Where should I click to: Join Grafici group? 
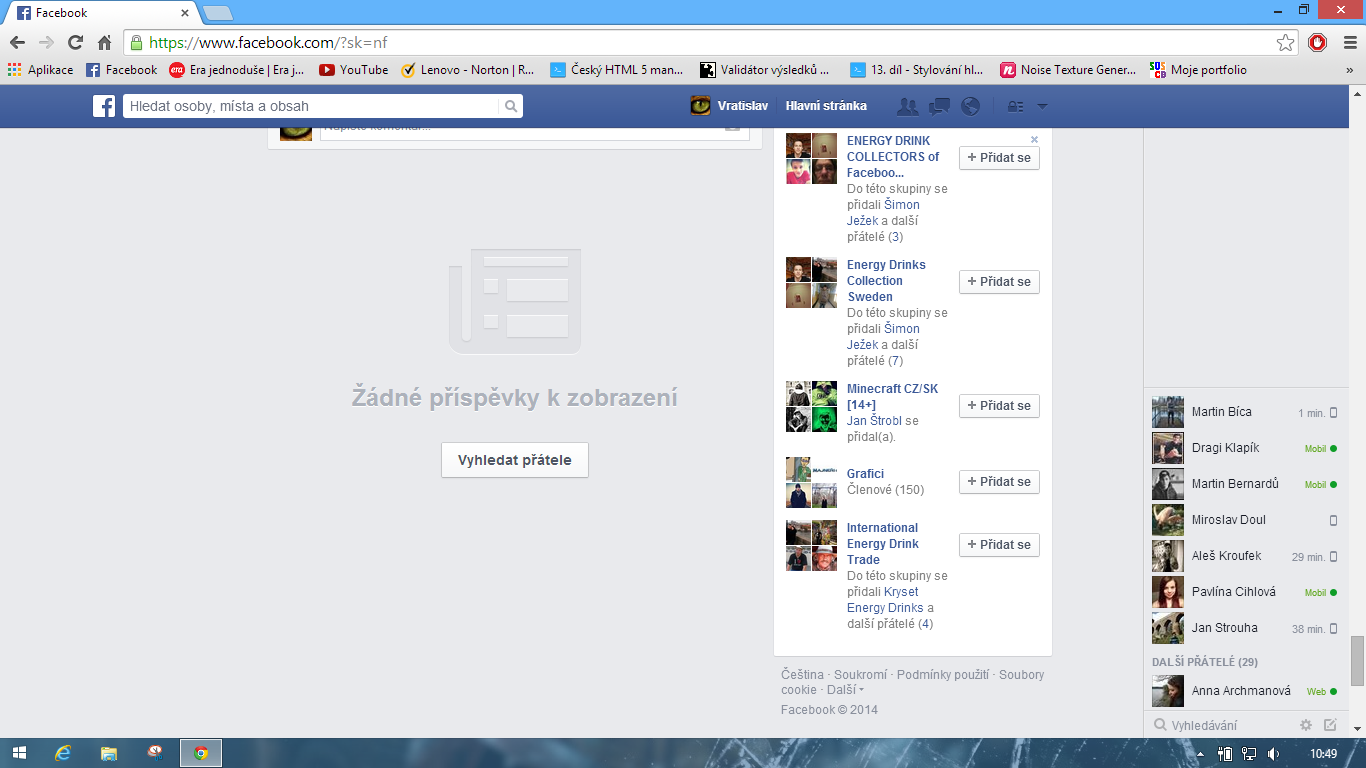(999, 482)
